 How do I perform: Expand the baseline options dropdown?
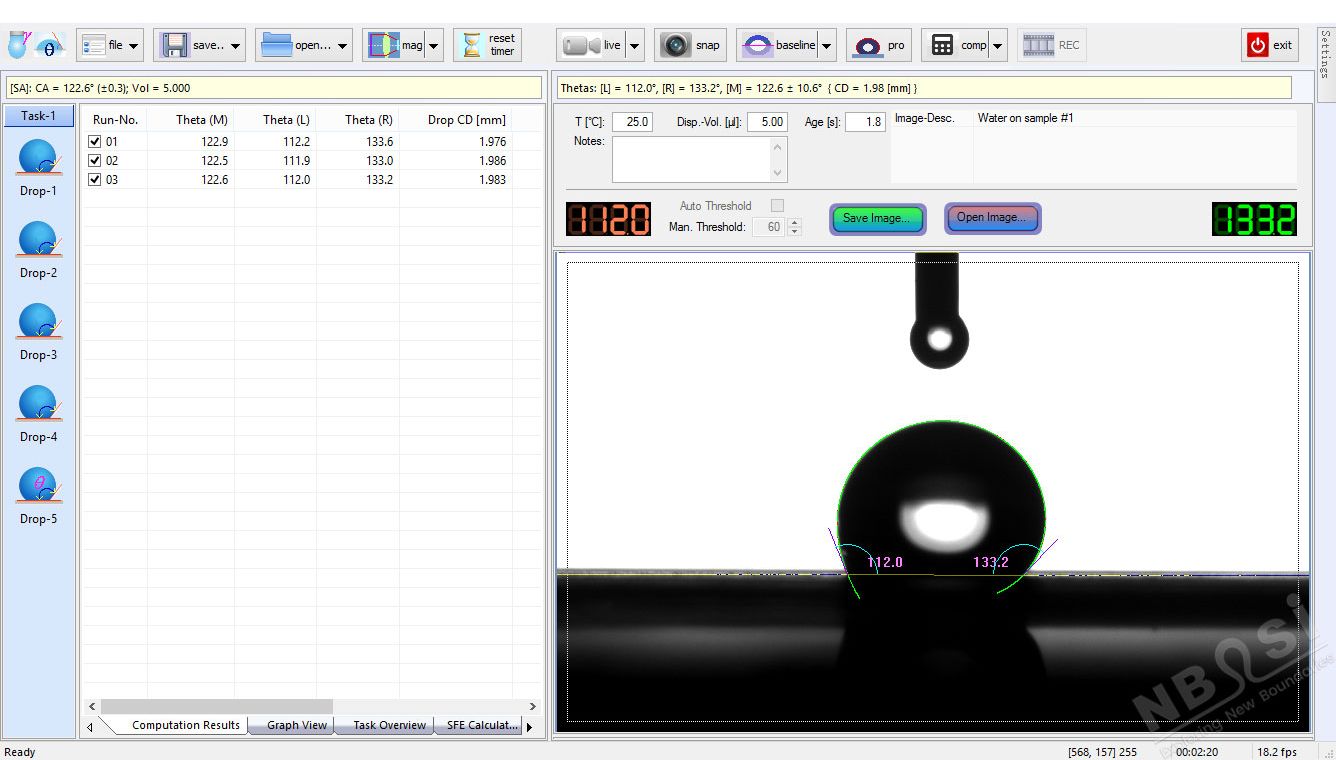(x=825, y=44)
